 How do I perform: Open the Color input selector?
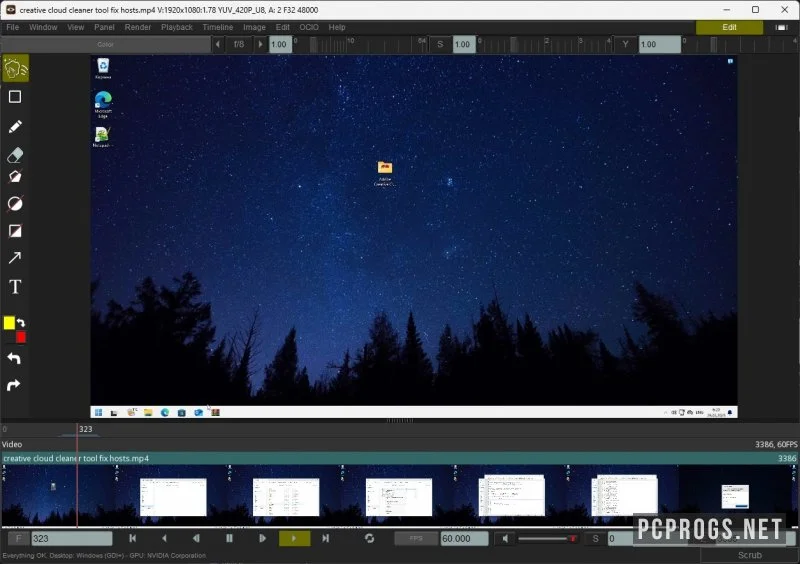(106, 44)
